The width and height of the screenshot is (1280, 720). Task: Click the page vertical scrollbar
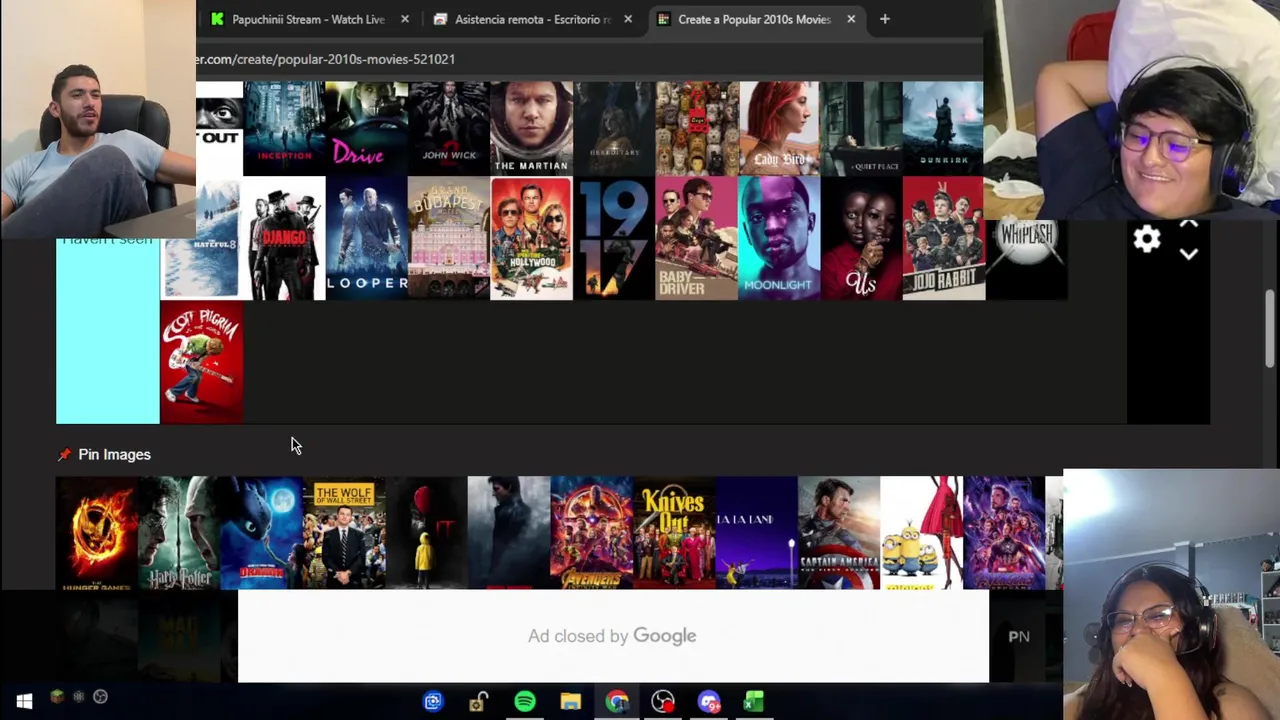pyautogui.click(x=1270, y=330)
